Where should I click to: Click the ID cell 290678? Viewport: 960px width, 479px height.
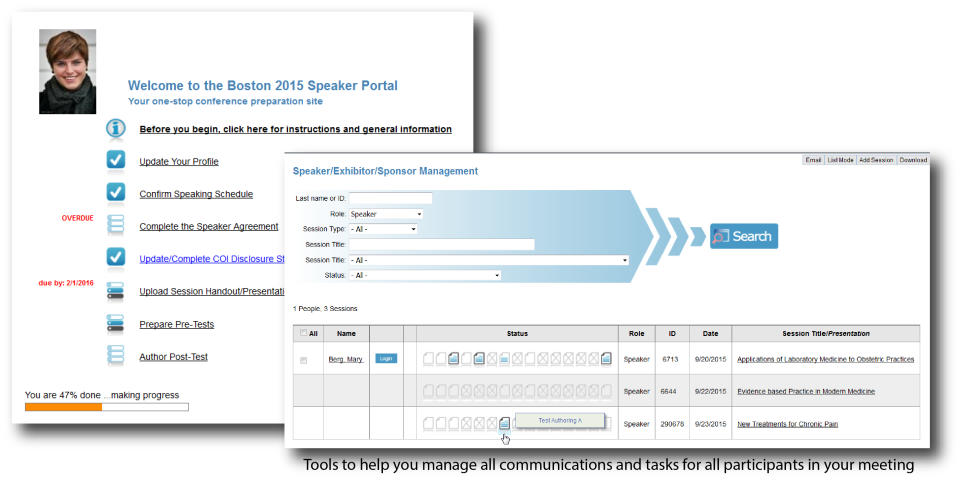[x=672, y=423]
